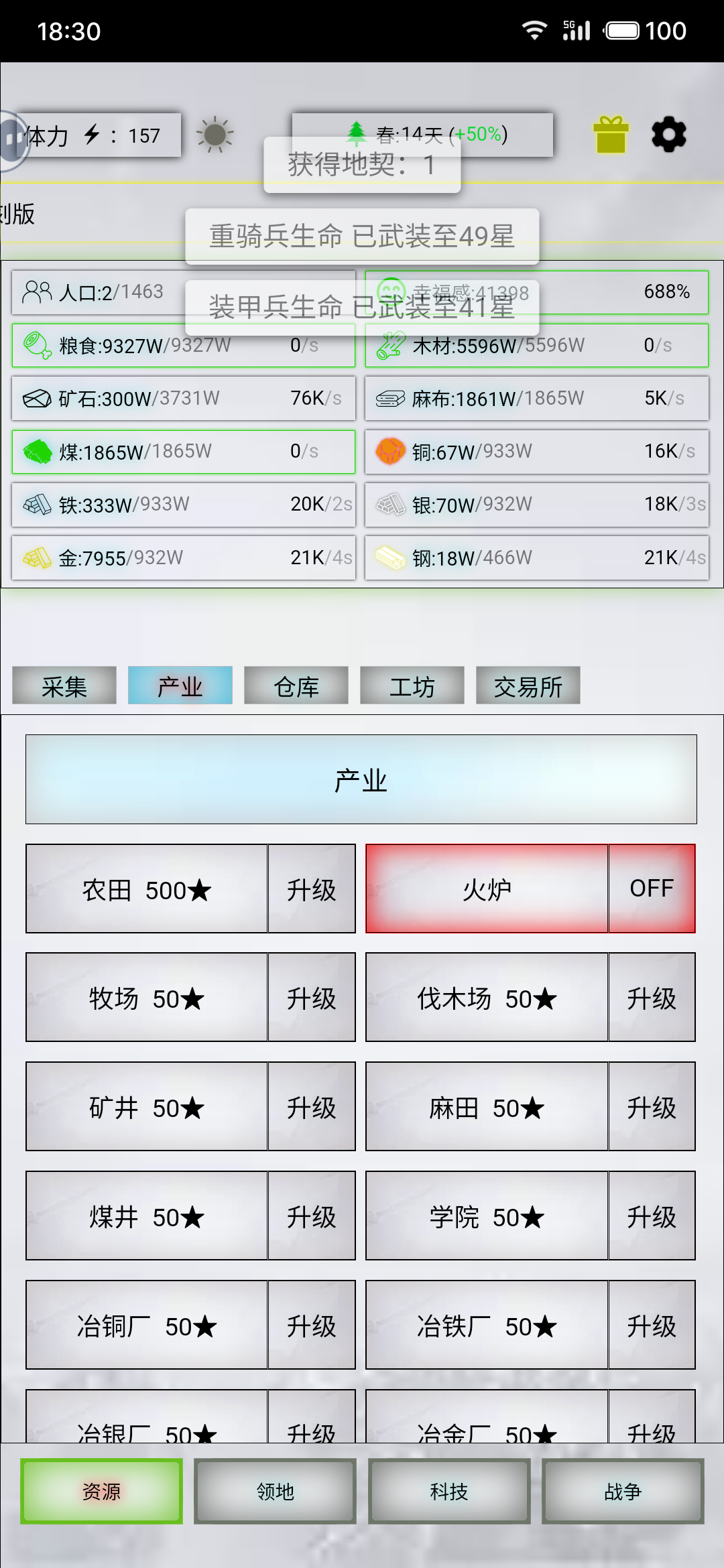The height and width of the screenshot is (1568, 724).
Task: Tap the green coal icon
Action: click(x=37, y=451)
